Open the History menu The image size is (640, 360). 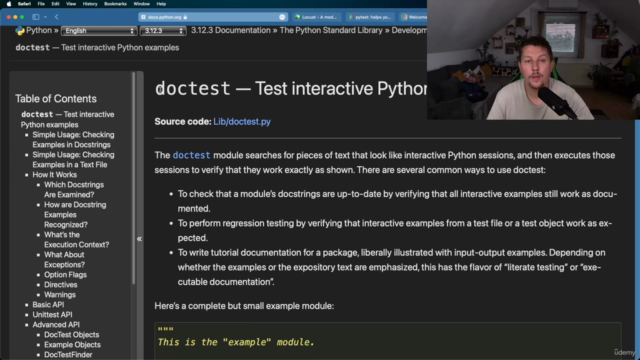pos(90,4)
